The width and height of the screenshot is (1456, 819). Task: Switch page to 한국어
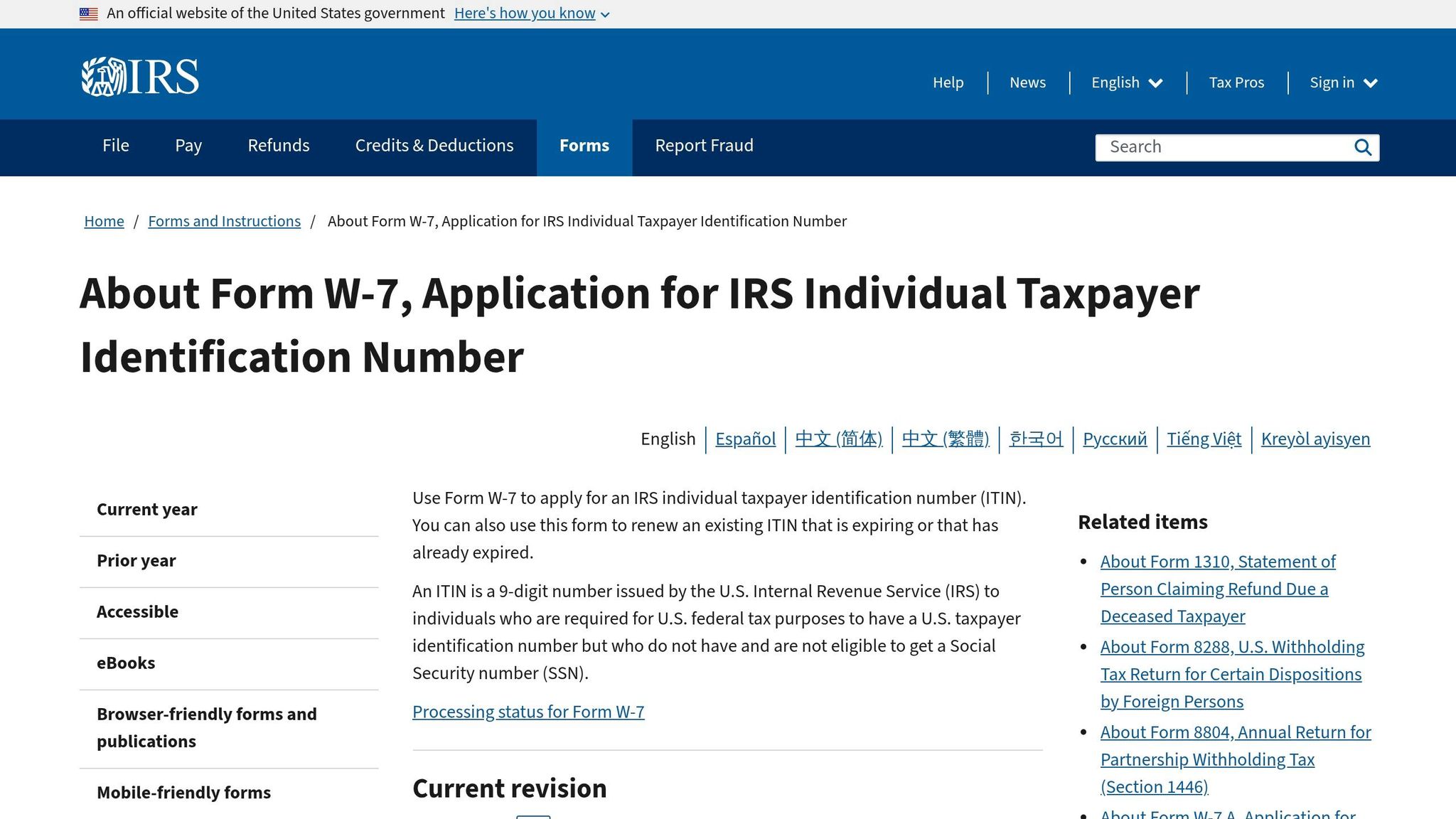[x=1036, y=439]
